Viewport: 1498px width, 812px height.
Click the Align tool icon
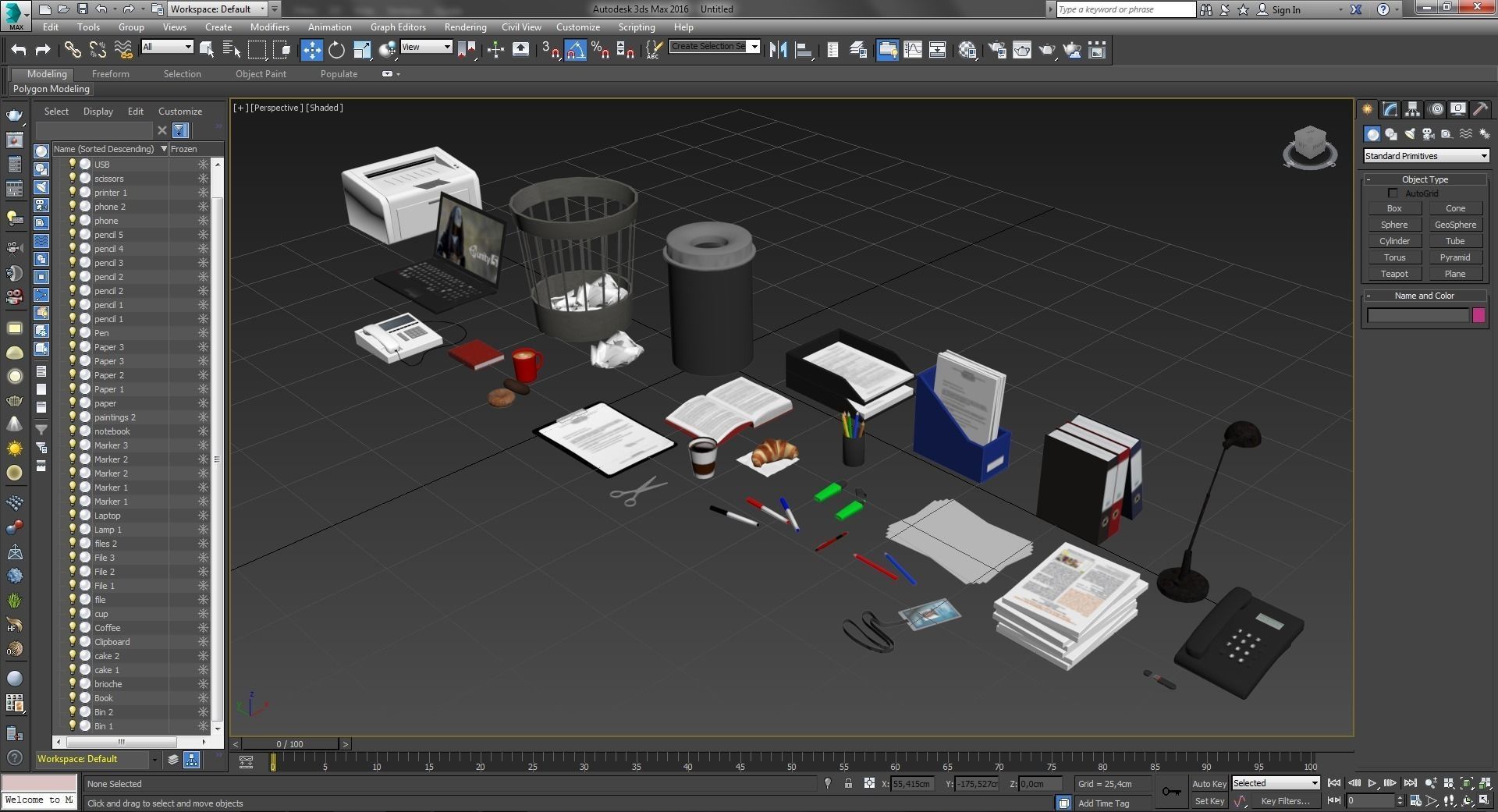point(803,50)
